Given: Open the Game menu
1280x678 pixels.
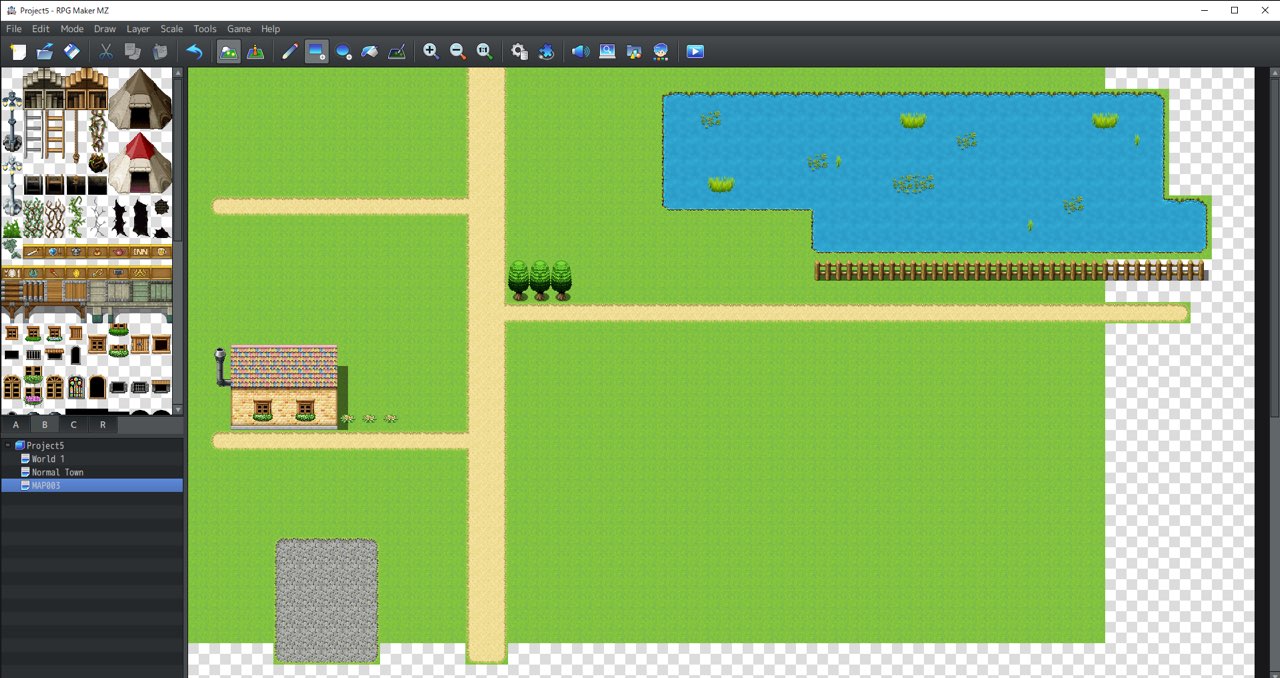Looking at the screenshot, I should point(238,28).
